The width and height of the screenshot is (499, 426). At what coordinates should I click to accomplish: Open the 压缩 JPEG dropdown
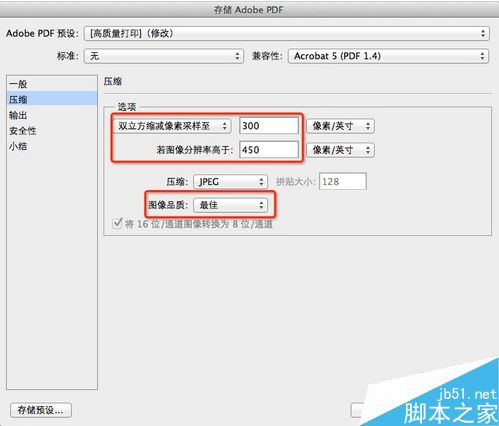(x=230, y=182)
